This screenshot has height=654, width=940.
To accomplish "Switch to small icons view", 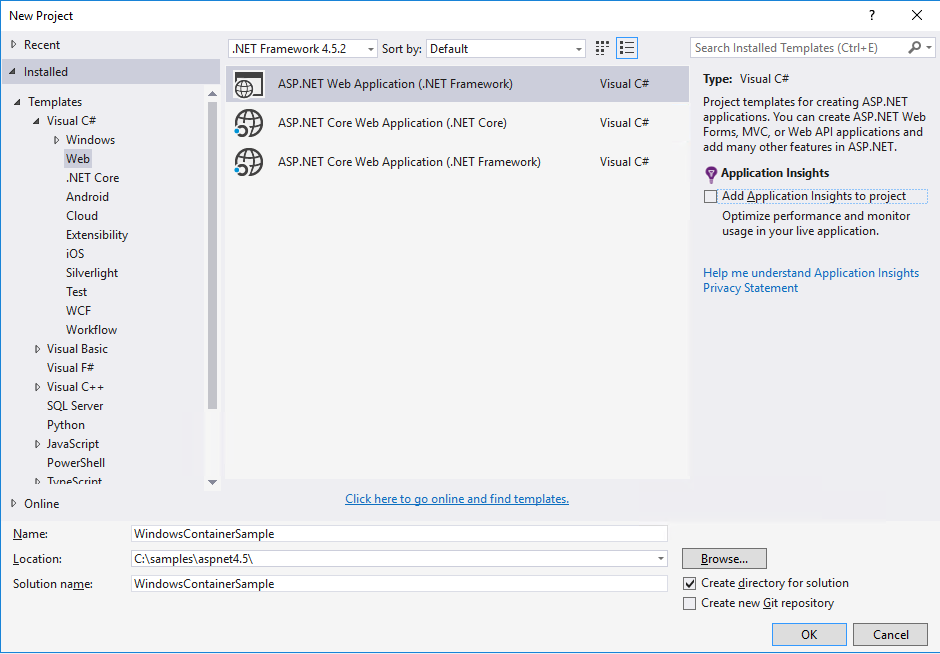I will (602, 48).
